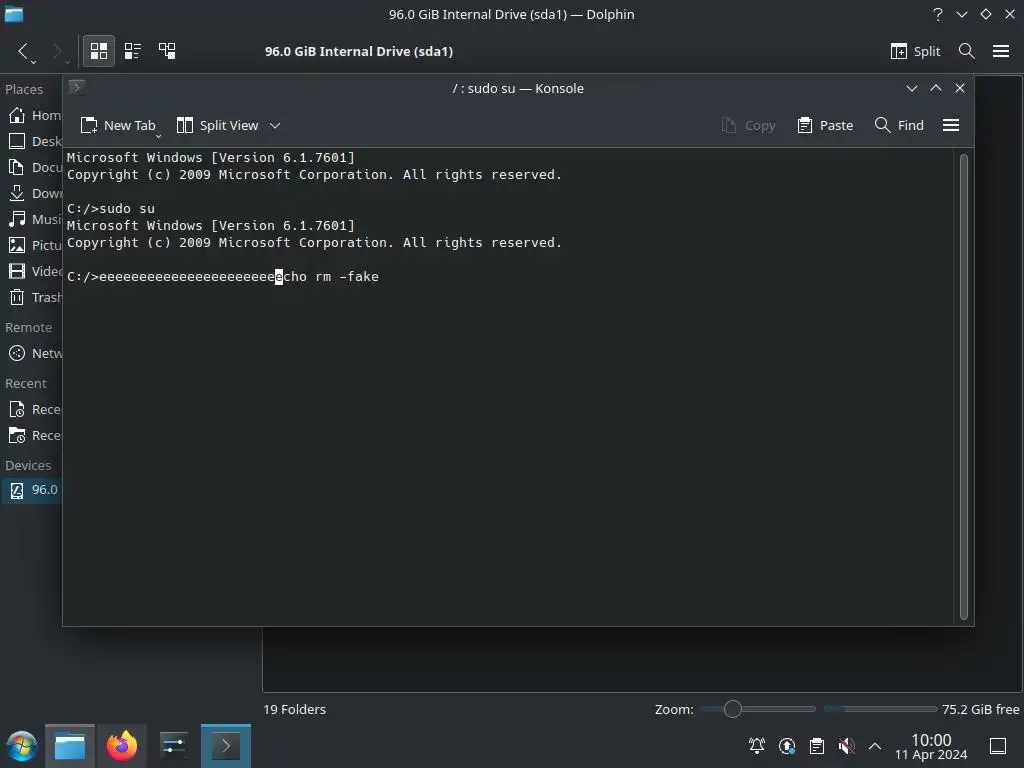
Task: Switch Dolphin to Details tree view mode
Action: click(x=167, y=51)
